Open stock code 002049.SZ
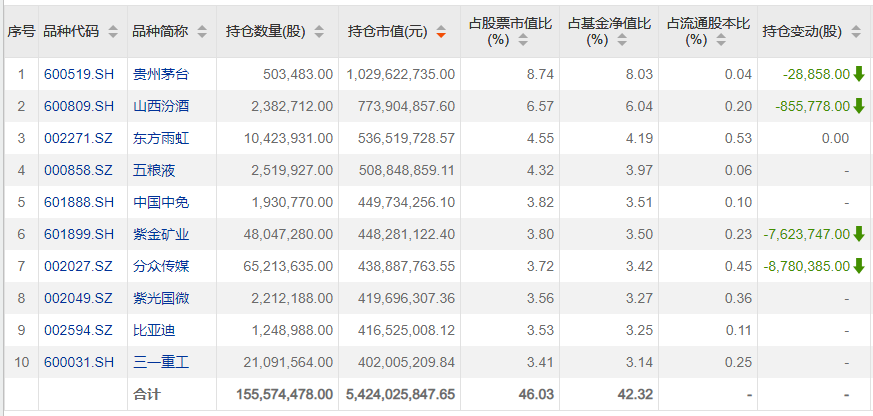The width and height of the screenshot is (873, 416). pyautogui.click(x=79, y=298)
